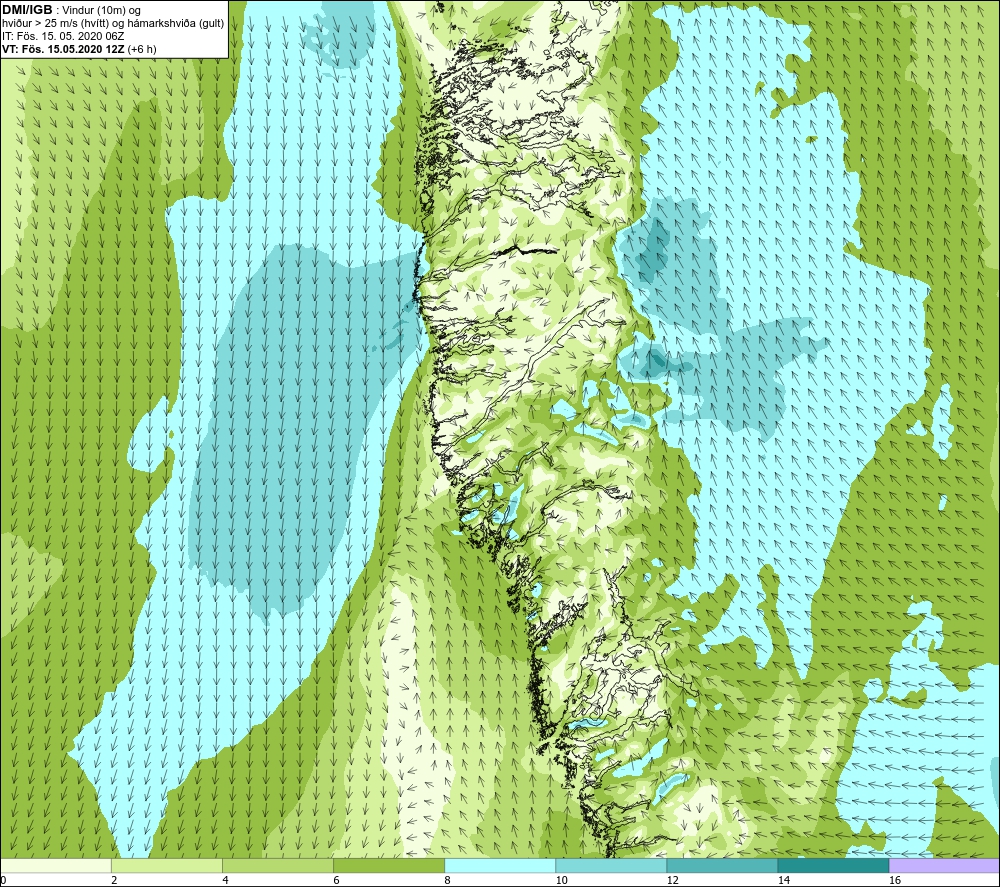Click the 'IT: Fös. 15. 05. 2020 06Z' line
1000x887 pixels.
tap(63, 36)
